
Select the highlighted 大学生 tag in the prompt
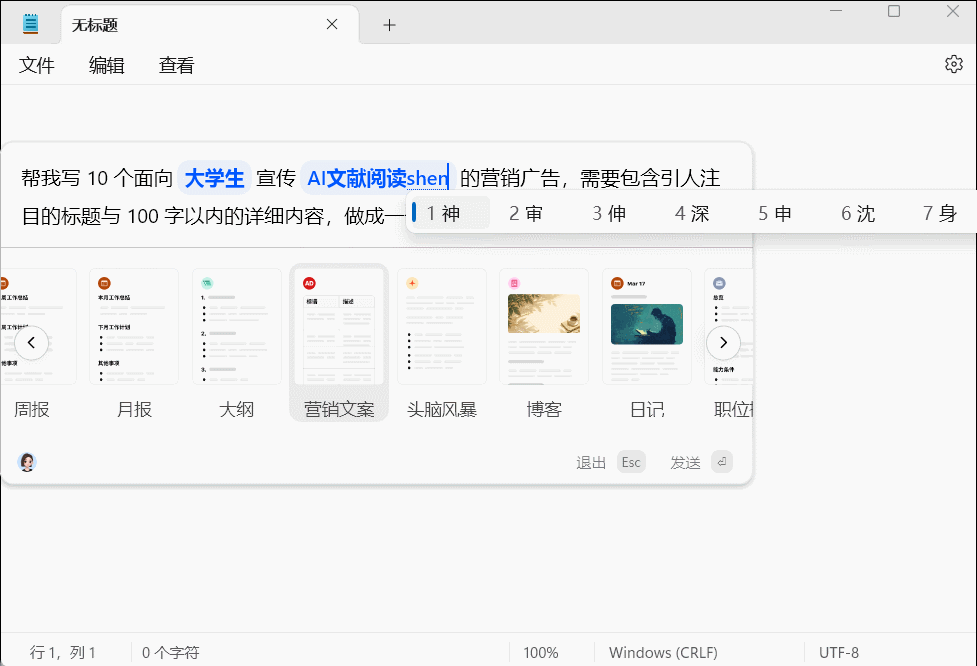(x=214, y=177)
